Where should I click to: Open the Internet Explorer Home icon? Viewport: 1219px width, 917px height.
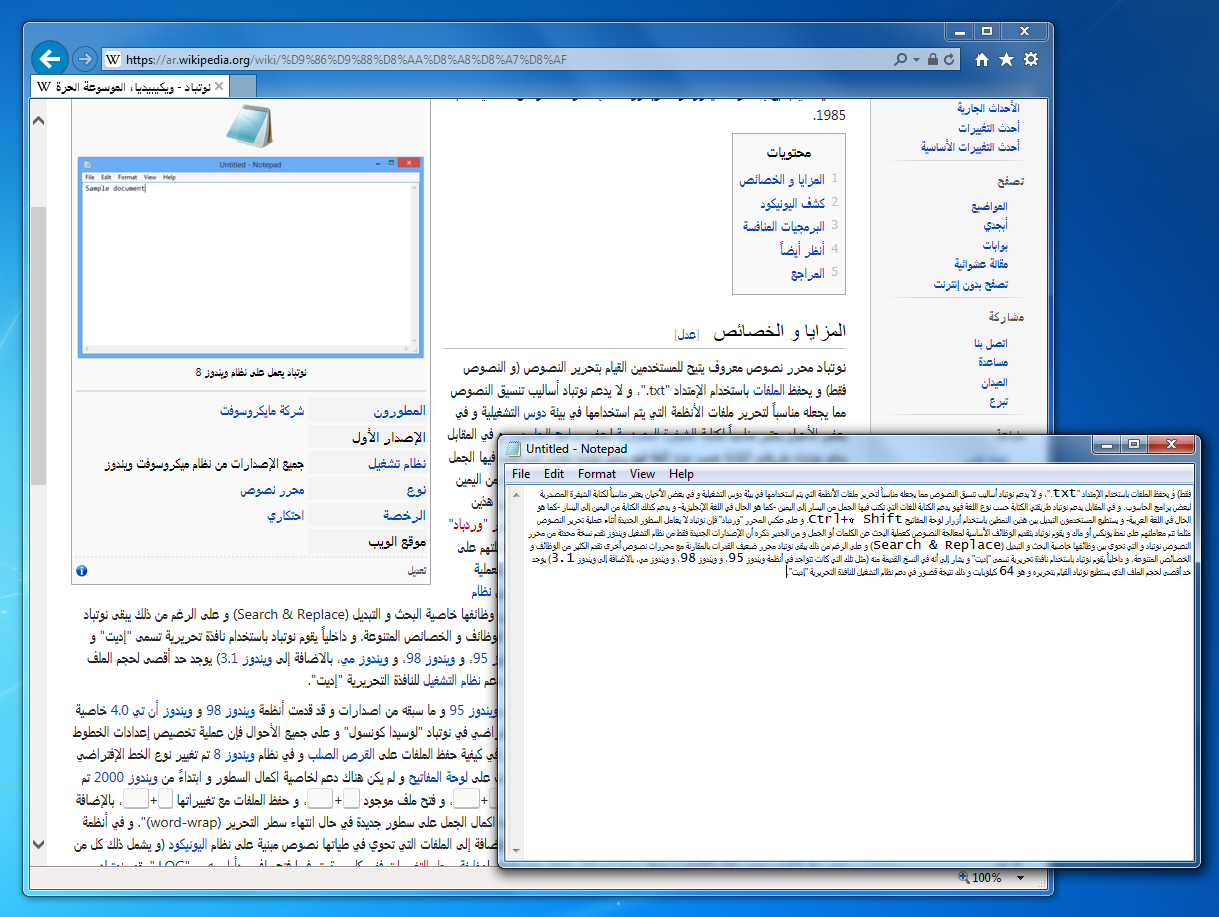(x=982, y=59)
